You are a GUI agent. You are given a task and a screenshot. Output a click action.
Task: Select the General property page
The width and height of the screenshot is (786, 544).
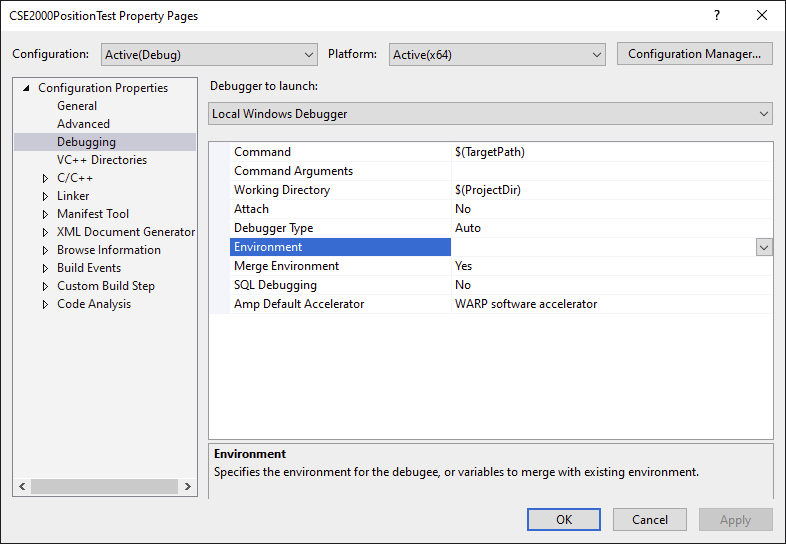(77, 106)
